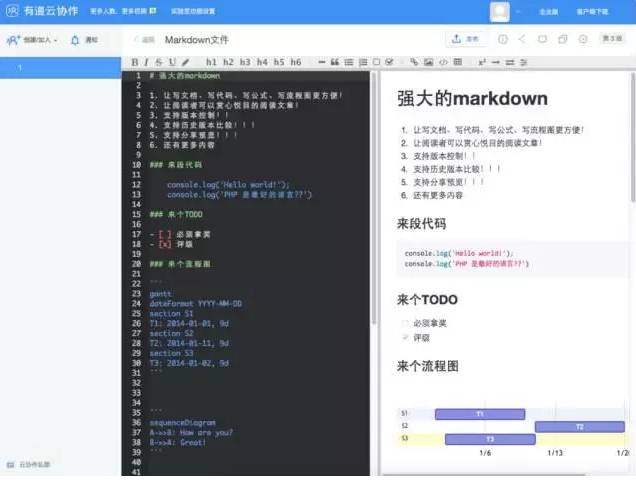Image resolution: width=636 pixels, height=480 pixels.
Task: Go back with the 返回 button
Action: tap(144, 40)
